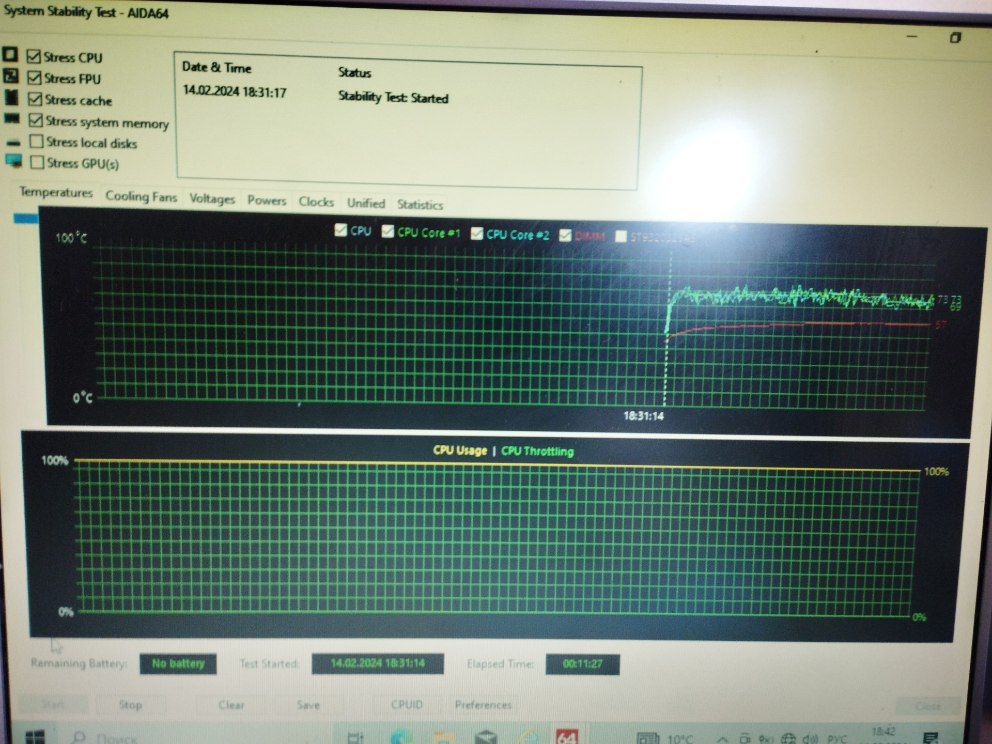Toggle the DIMM legend checkbox
Viewport: 992px width, 744px height.
[x=565, y=235]
